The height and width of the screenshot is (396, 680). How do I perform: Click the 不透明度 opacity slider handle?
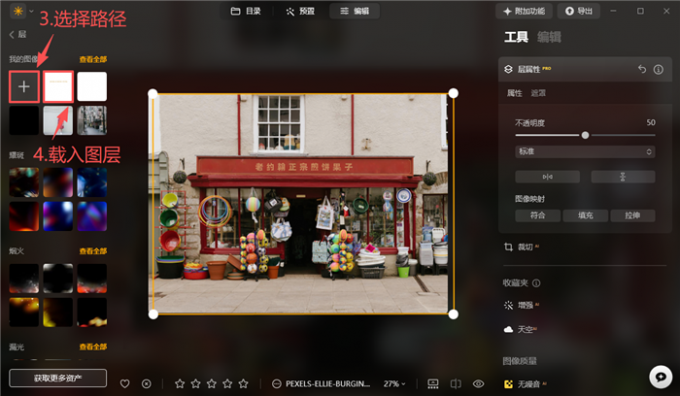(x=585, y=135)
